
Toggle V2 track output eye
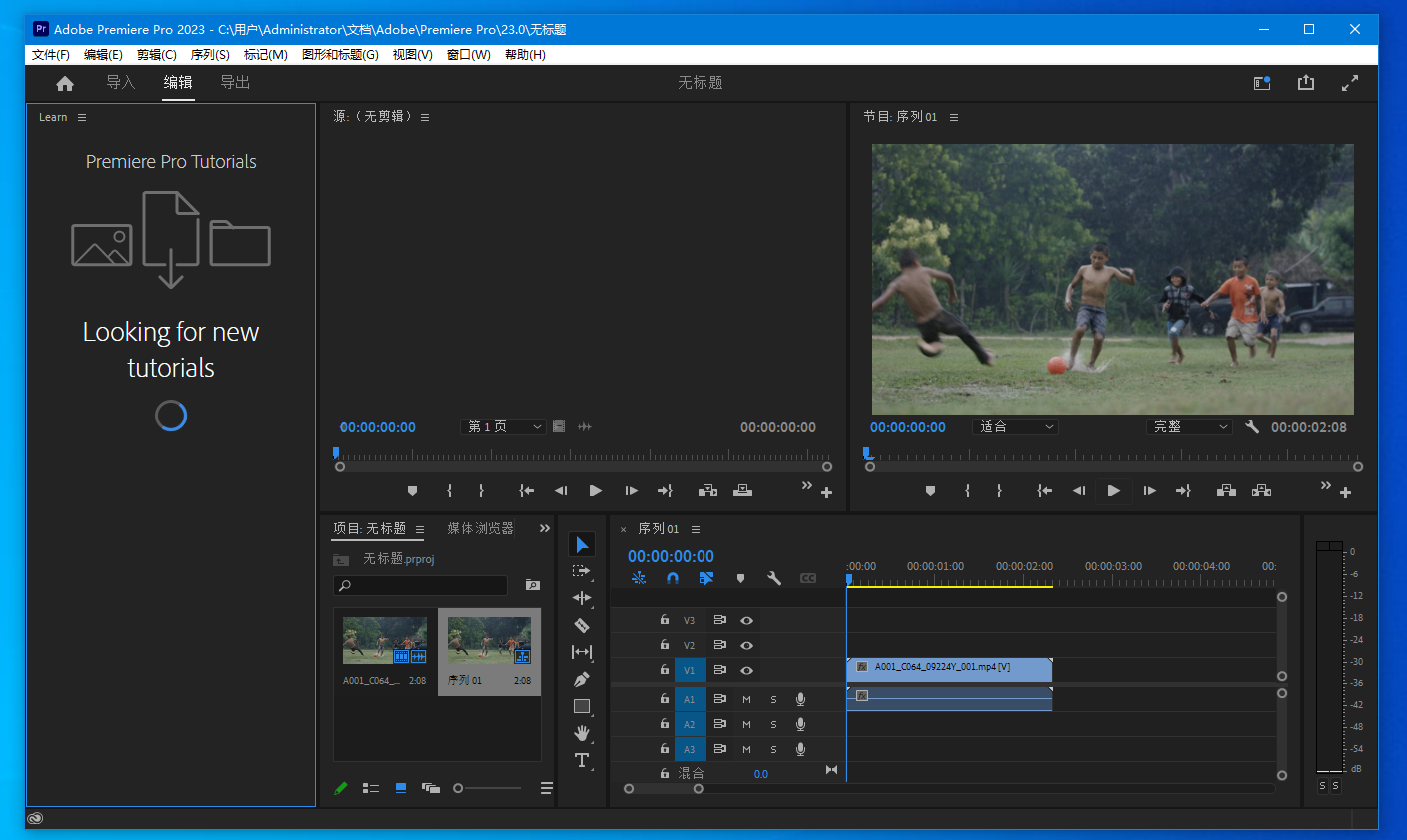746,645
